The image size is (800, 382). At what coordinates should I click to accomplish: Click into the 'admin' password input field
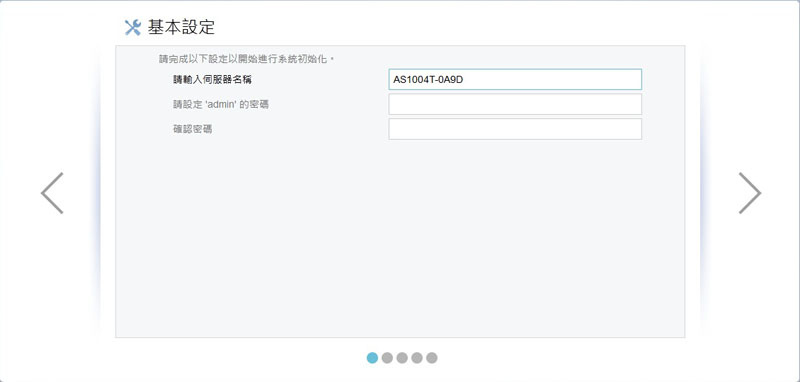(515, 104)
